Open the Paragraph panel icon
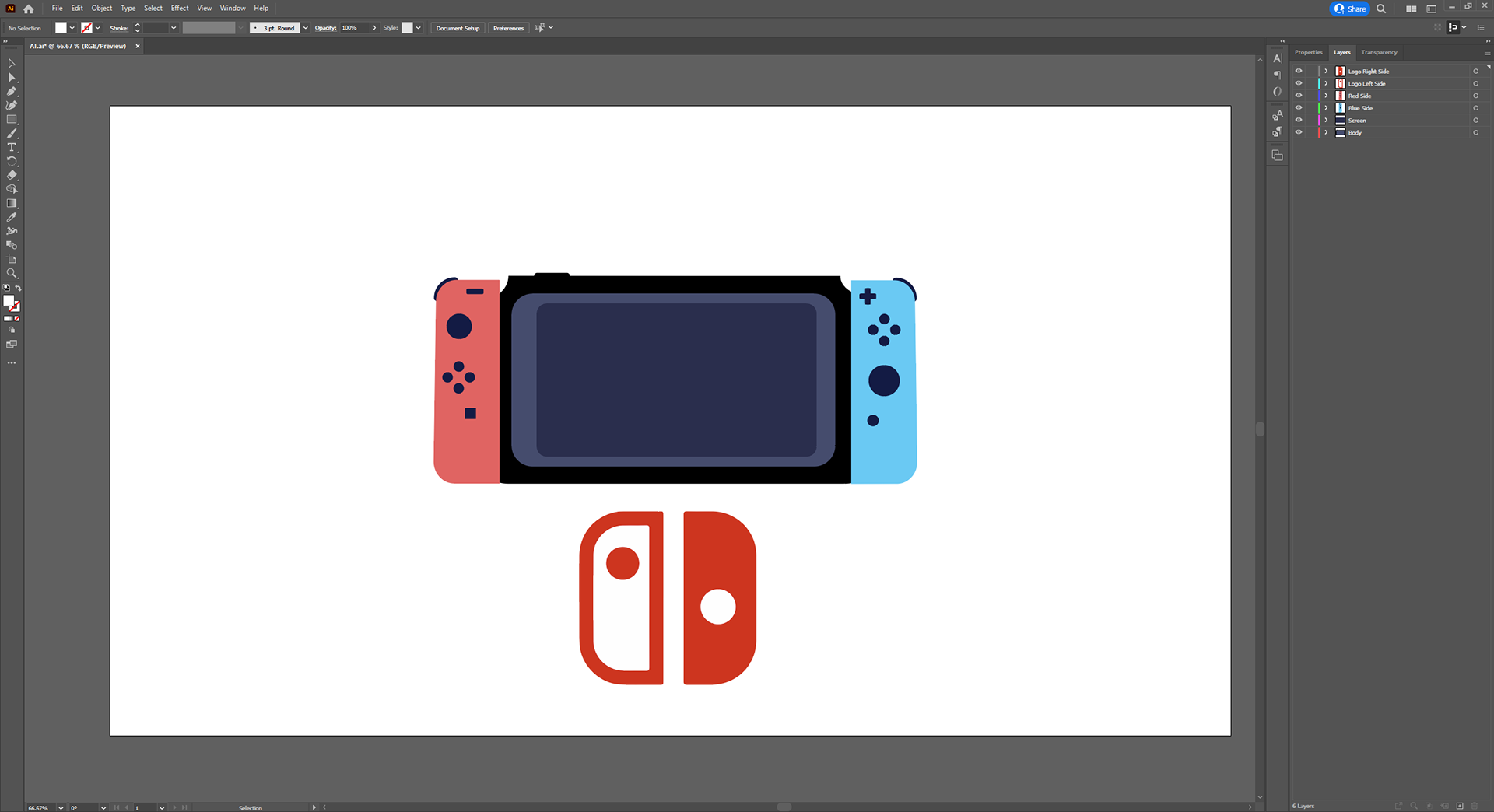The width and height of the screenshot is (1494, 812). [x=1278, y=75]
